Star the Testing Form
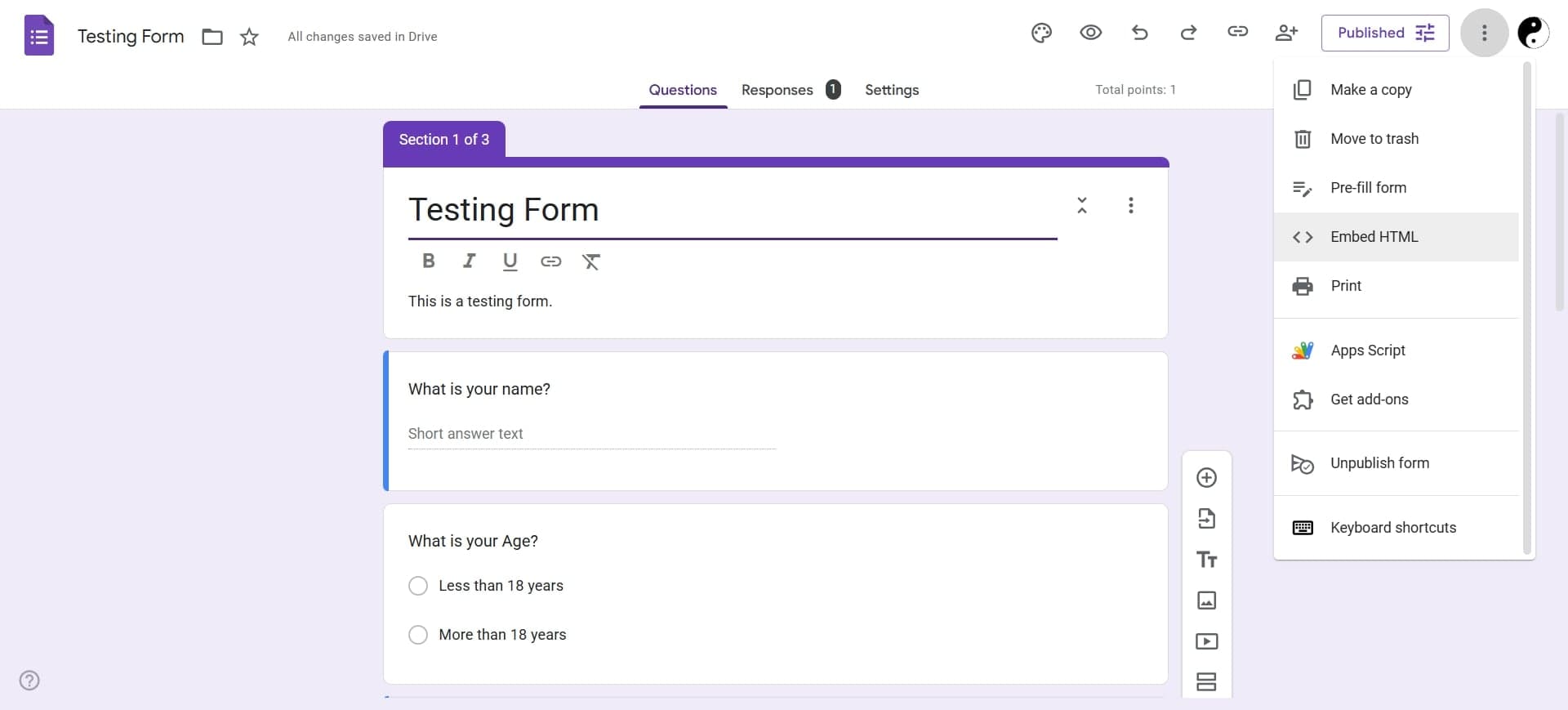Screen dimensions: 1568x710 coord(249,37)
